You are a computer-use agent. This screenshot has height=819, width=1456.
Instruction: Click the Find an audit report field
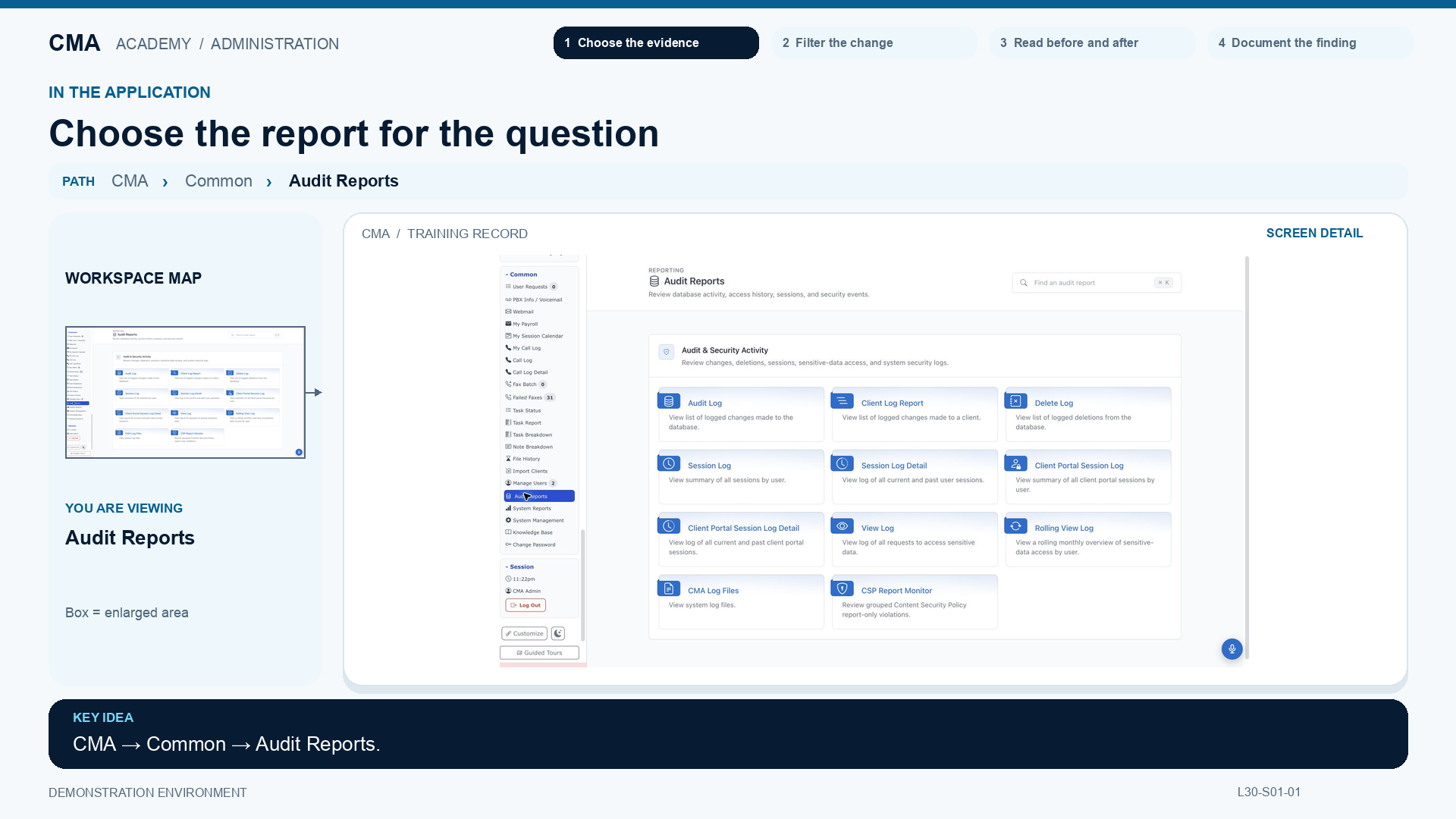(1097, 283)
